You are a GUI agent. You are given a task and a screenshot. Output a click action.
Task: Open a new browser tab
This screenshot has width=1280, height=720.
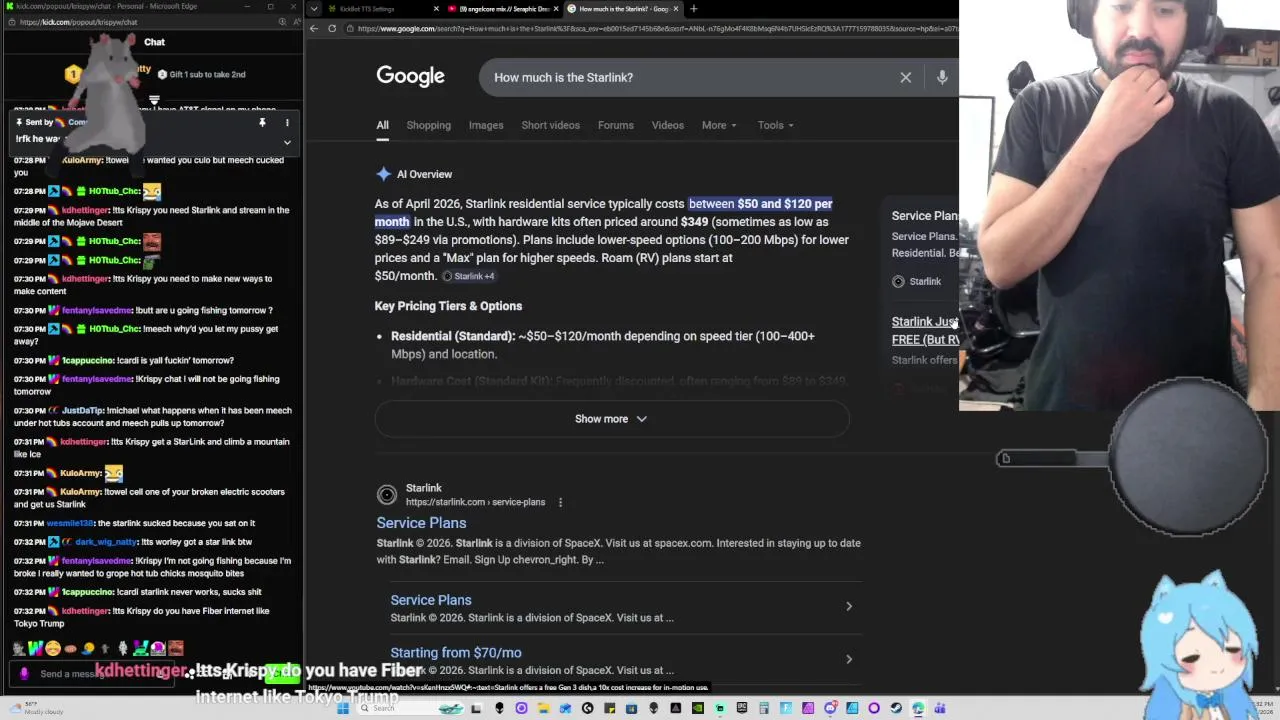click(x=693, y=9)
